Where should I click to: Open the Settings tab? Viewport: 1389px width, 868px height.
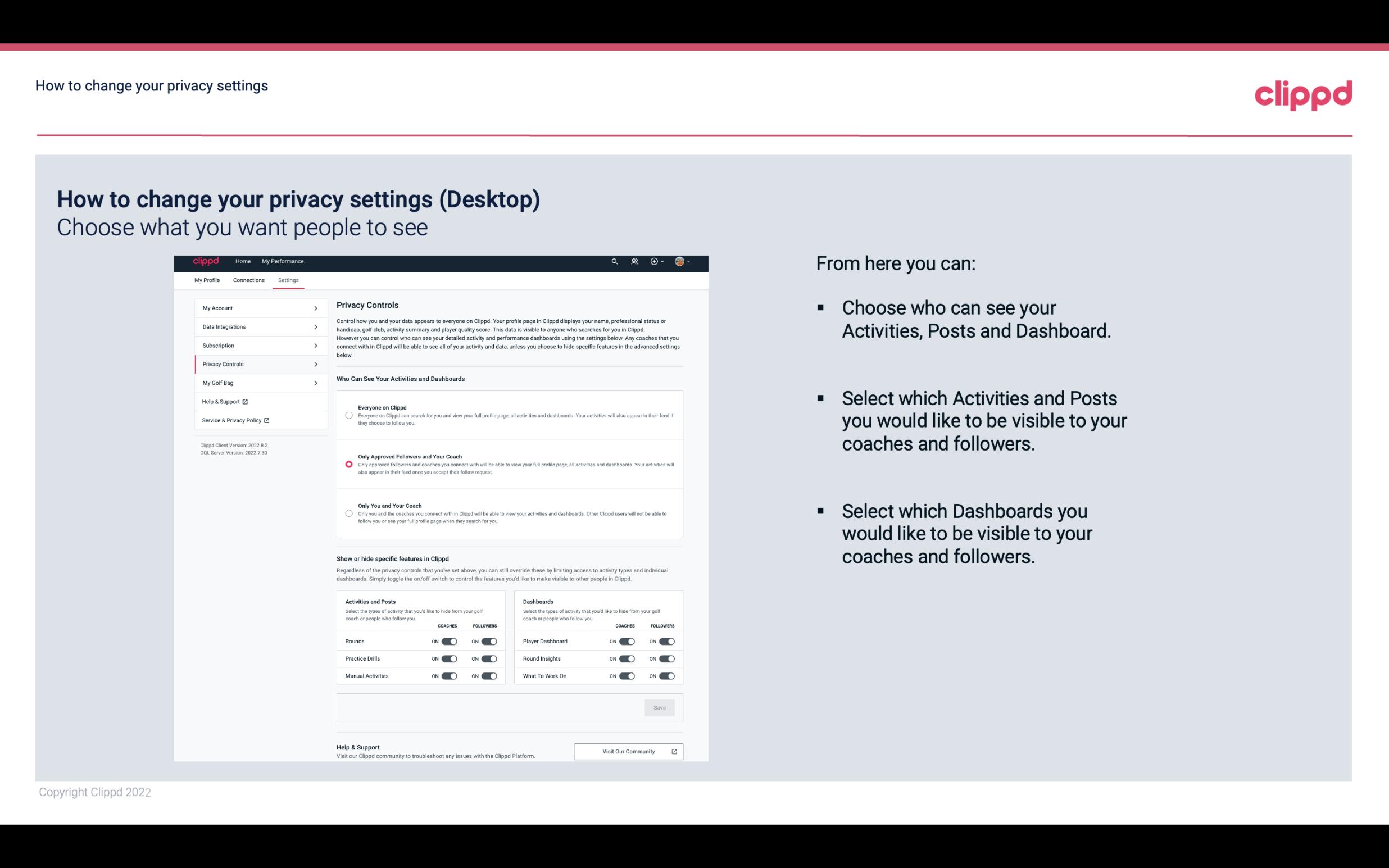point(288,280)
